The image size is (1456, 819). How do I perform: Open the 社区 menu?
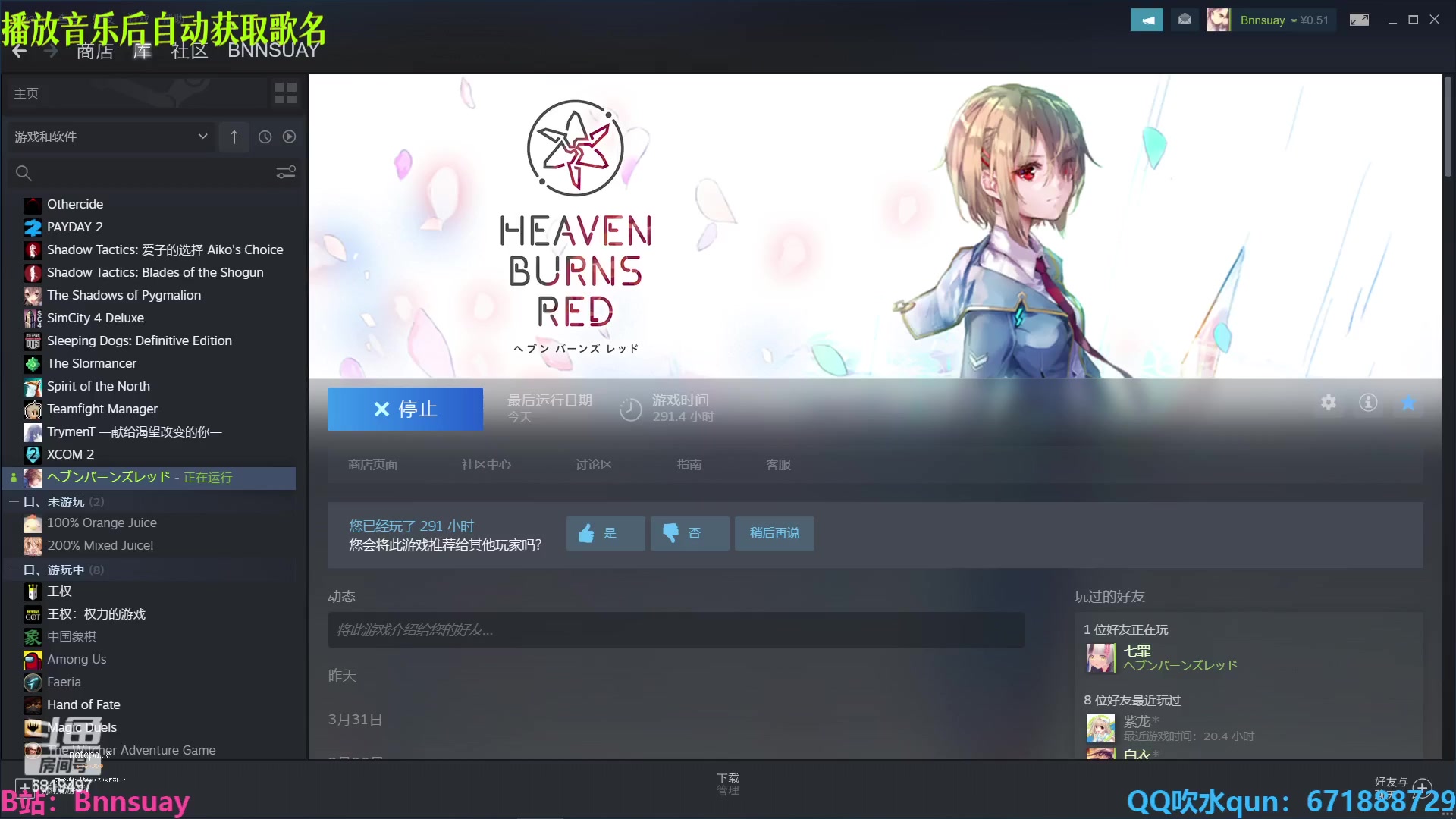190,51
